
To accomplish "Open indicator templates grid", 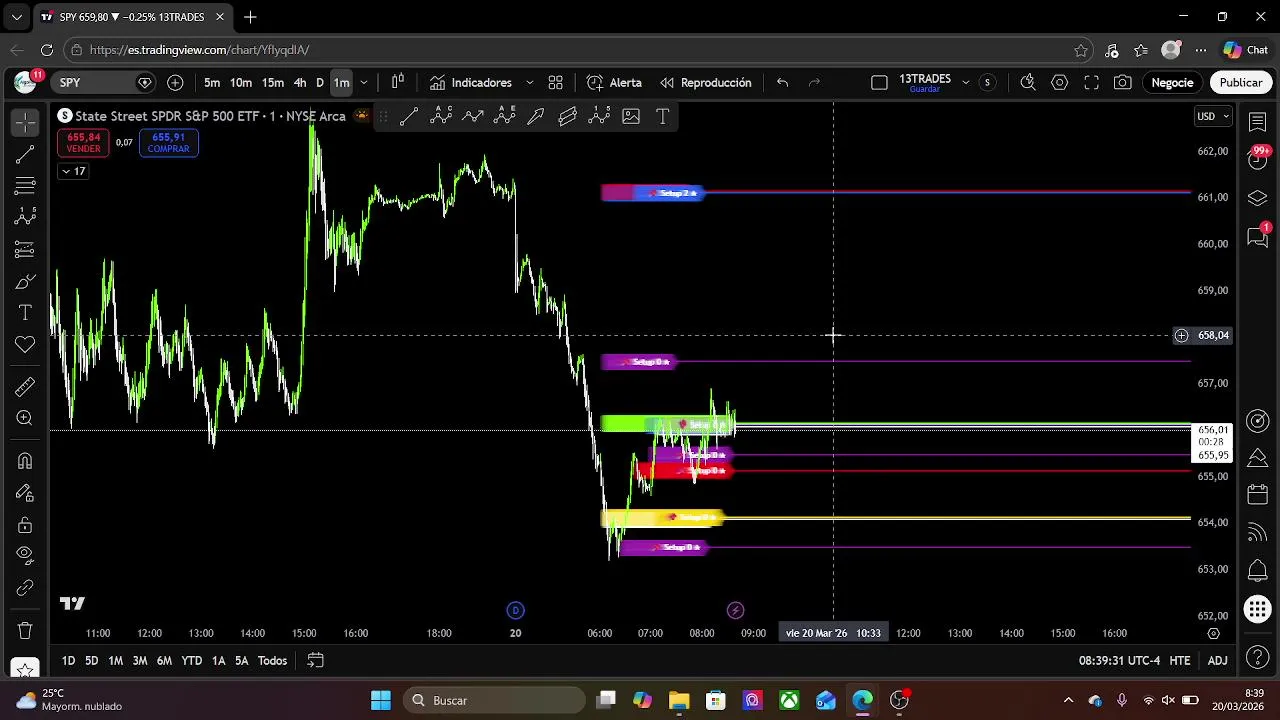I will [x=555, y=82].
